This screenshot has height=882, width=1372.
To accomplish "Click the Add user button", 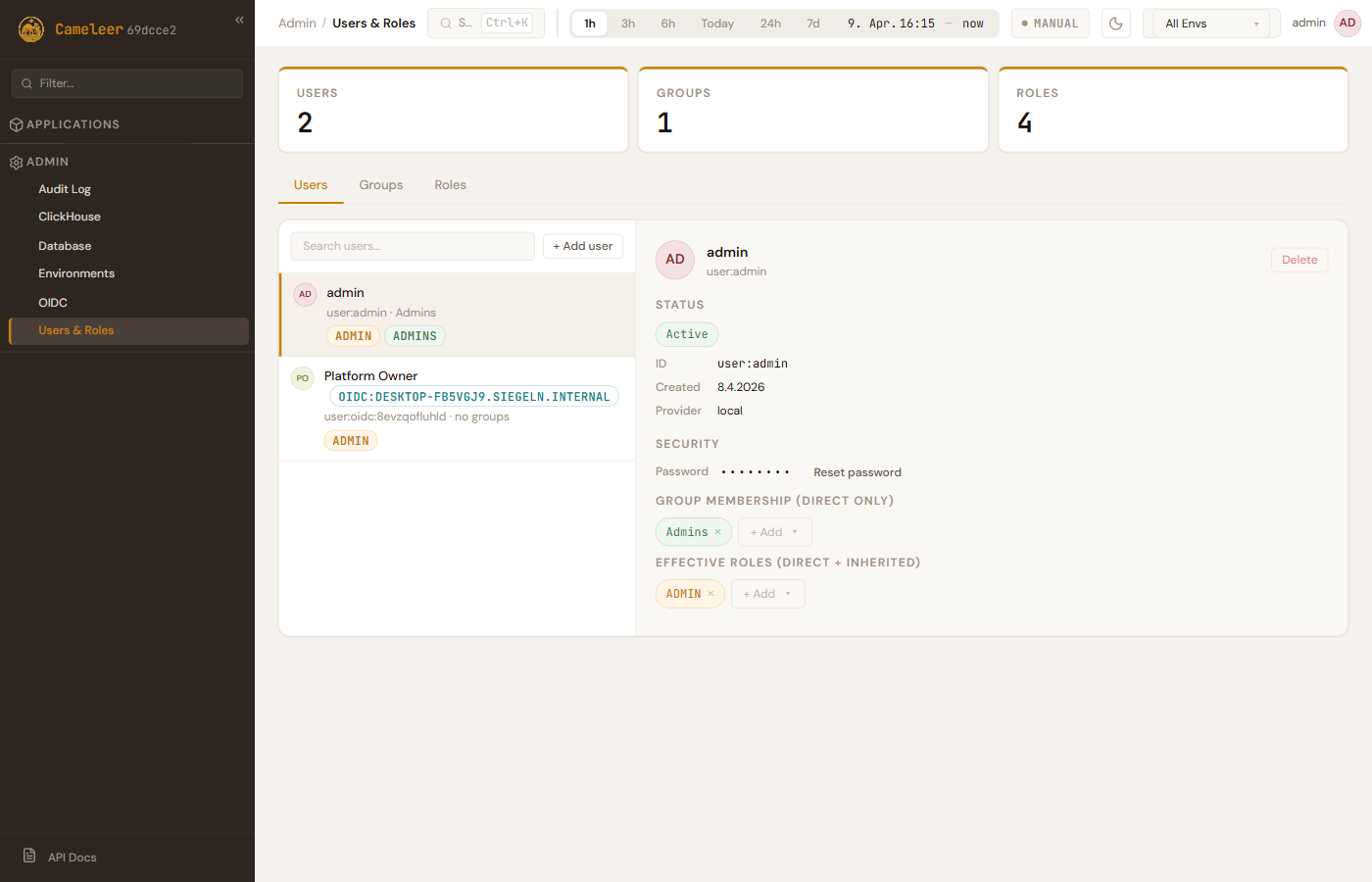I will pyautogui.click(x=582, y=246).
